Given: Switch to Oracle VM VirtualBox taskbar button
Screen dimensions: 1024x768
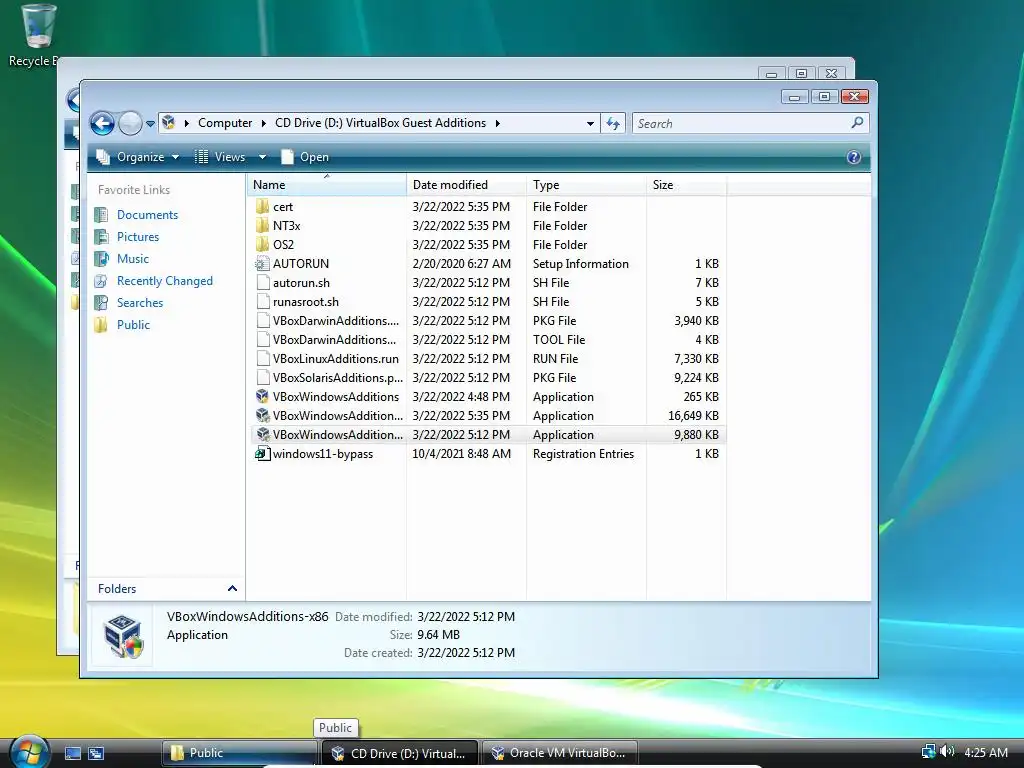Looking at the screenshot, I should point(559,753).
